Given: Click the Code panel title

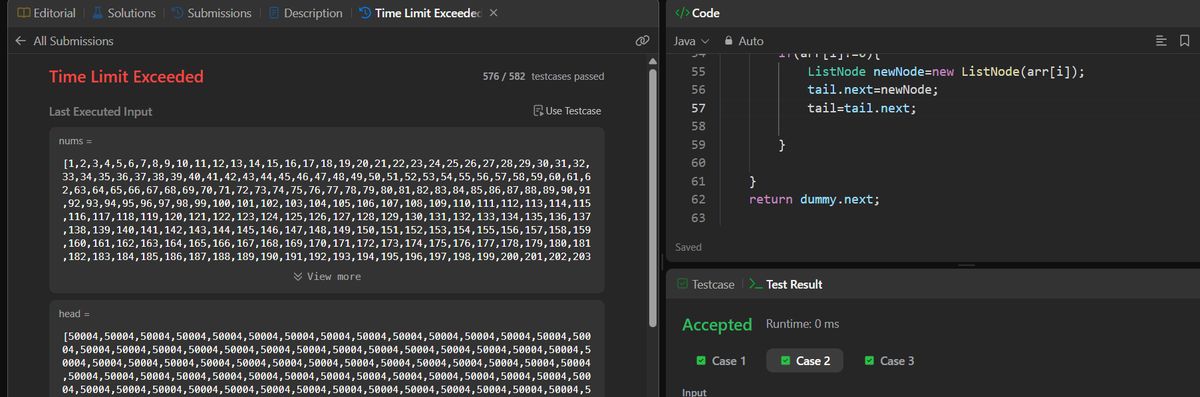Looking at the screenshot, I should pyautogui.click(x=706, y=13).
